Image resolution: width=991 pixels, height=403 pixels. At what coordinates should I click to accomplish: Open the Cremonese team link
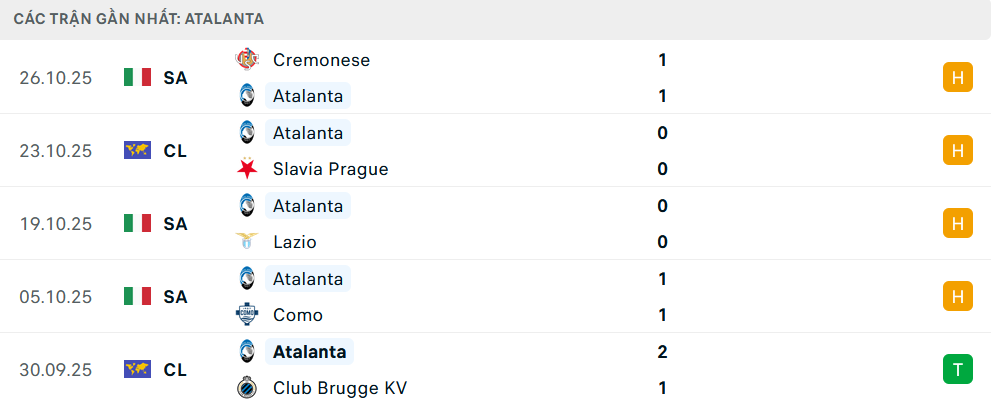click(321, 60)
